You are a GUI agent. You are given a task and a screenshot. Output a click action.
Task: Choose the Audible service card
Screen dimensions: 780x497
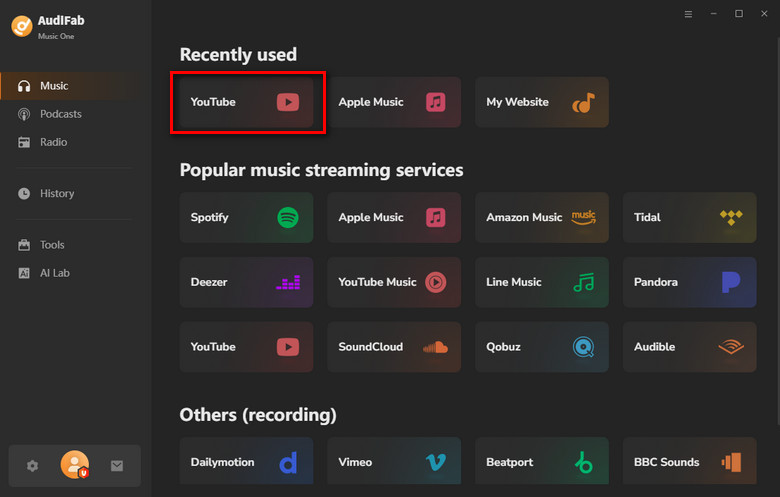(x=689, y=347)
